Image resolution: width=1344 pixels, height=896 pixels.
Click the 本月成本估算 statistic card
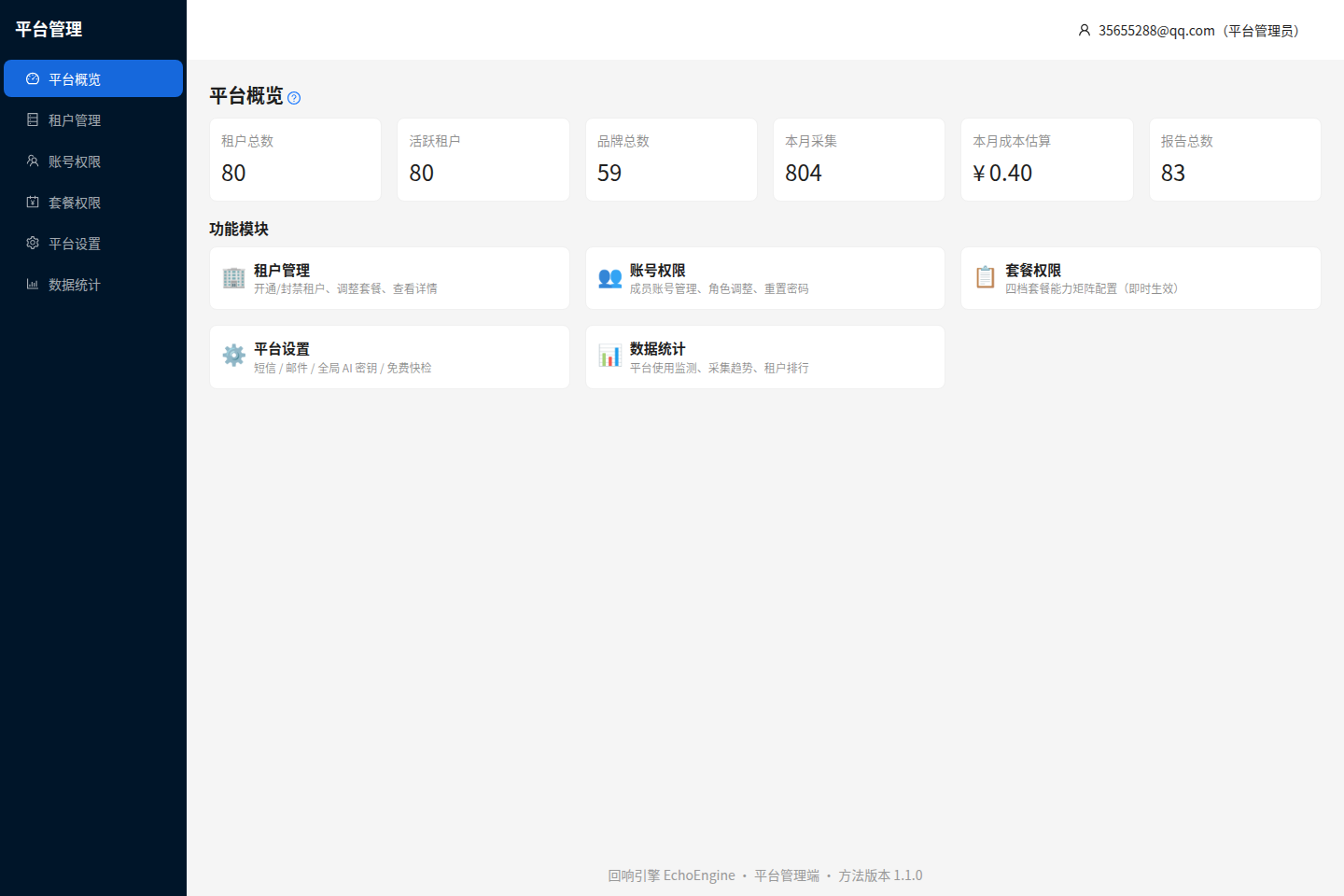tap(1047, 160)
